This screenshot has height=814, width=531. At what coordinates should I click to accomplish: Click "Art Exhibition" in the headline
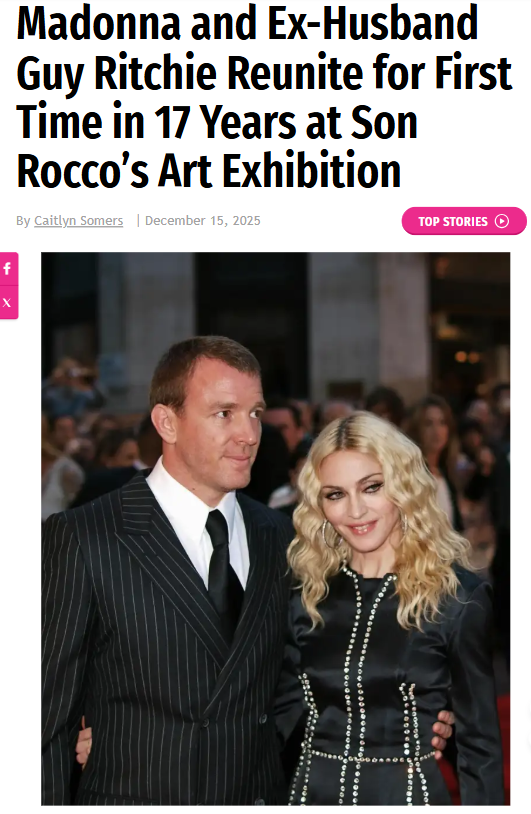coord(279,171)
